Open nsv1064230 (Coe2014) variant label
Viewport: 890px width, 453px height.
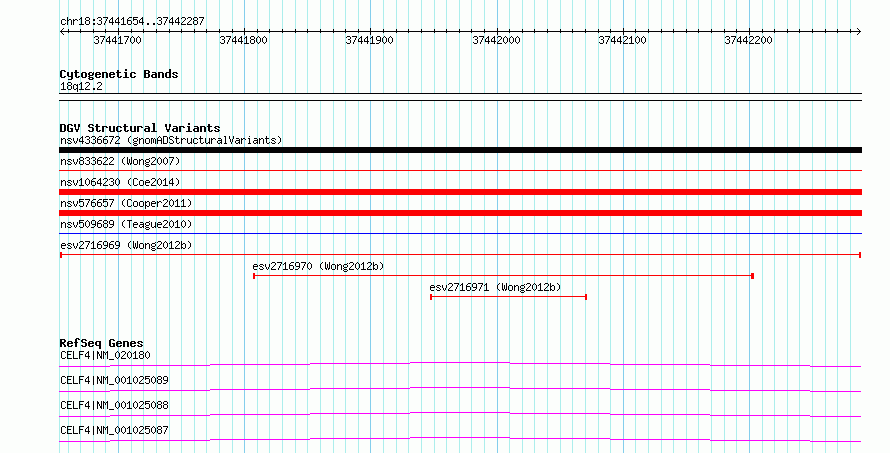click(x=120, y=182)
